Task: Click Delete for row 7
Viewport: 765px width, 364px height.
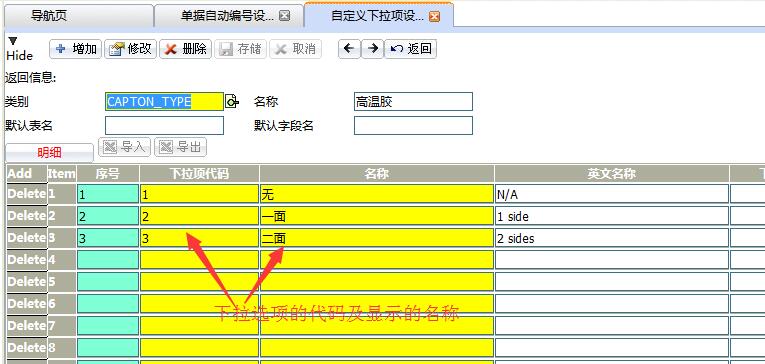Action: (27, 325)
